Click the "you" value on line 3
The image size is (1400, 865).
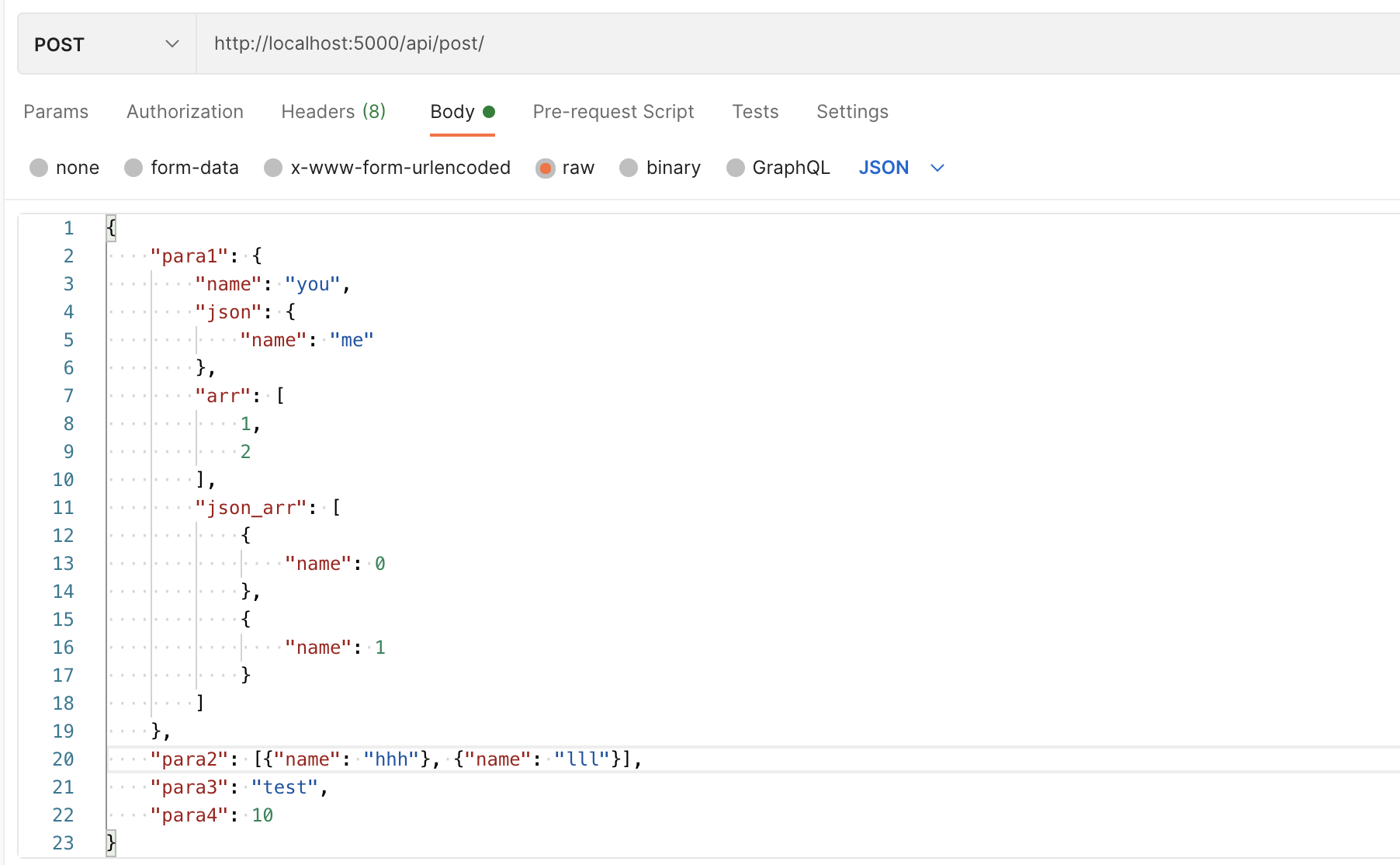click(x=313, y=284)
